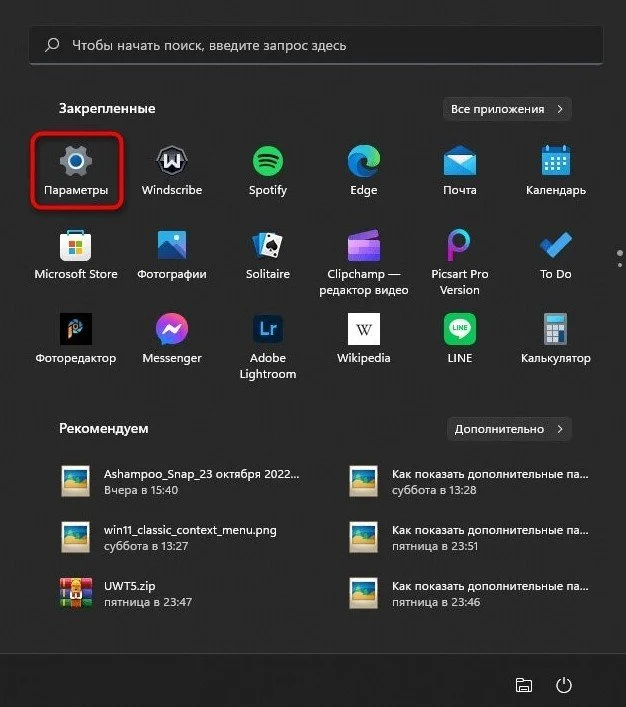Open Adobe Lightroom

268,346
